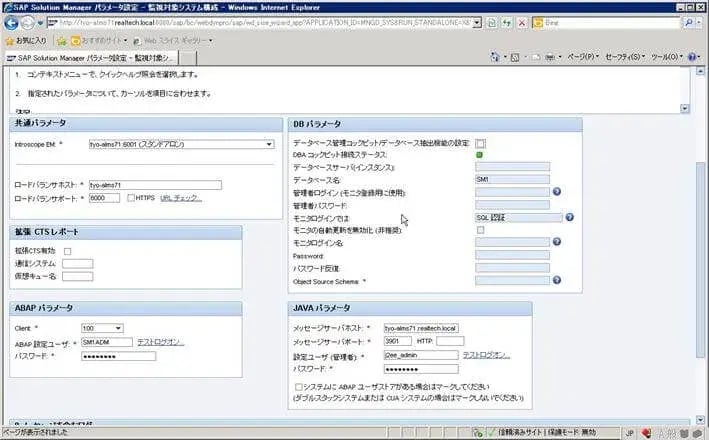Stop loading with the red X icon
709x440 pixels.
coord(522,23)
